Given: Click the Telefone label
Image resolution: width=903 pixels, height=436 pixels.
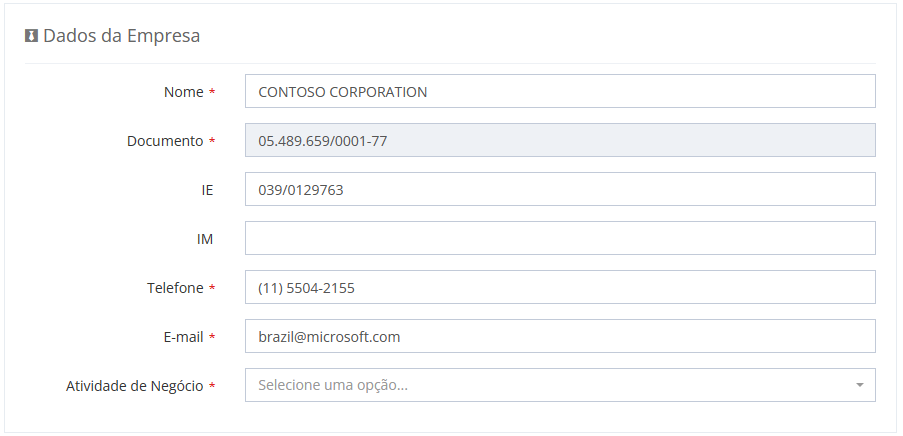Looking at the screenshot, I should pos(175,288).
